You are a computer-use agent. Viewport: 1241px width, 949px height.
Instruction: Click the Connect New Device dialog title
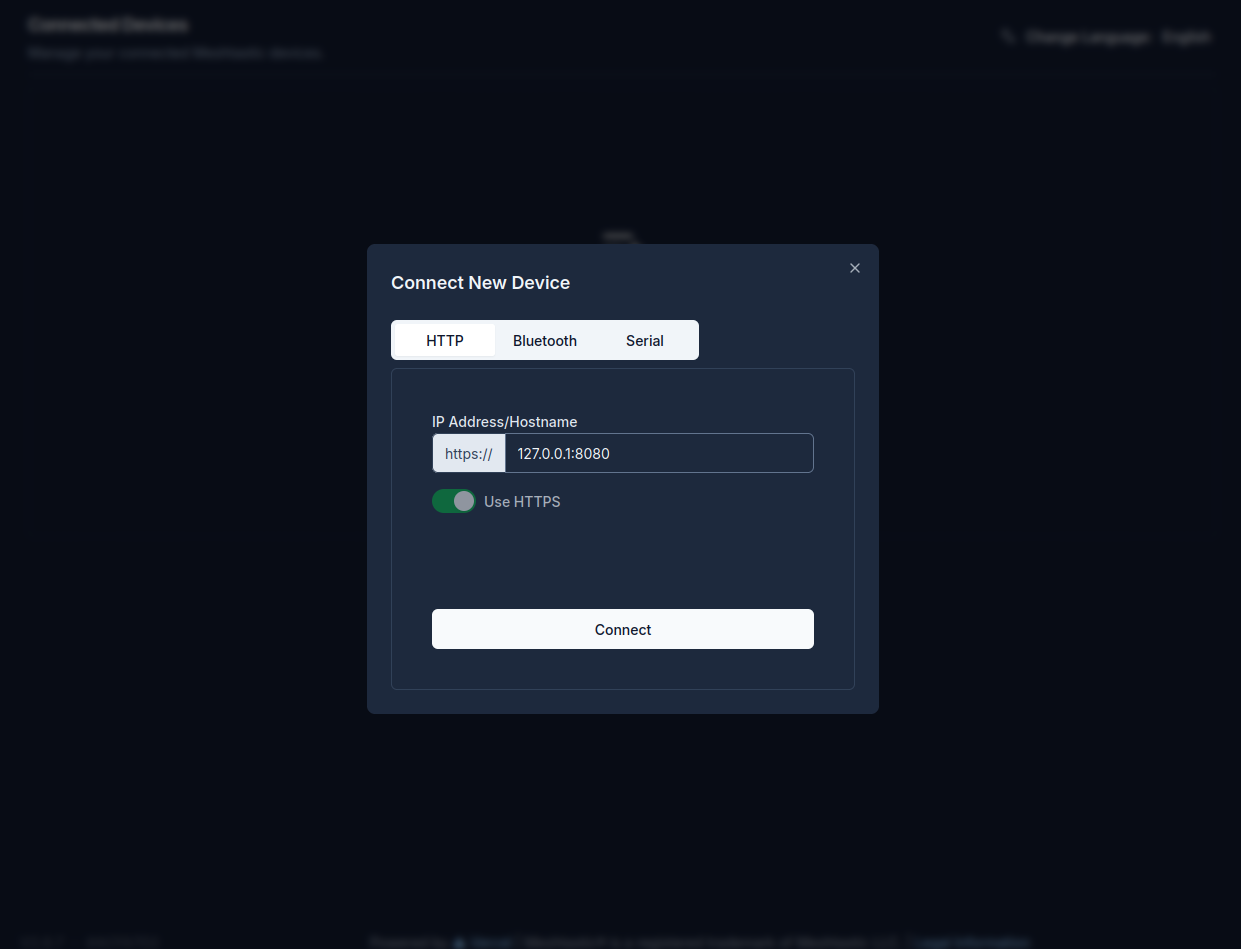coord(480,283)
